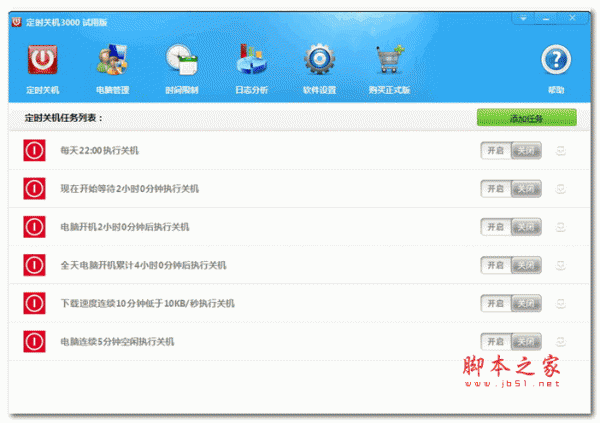Image resolution: width=600 pixels, height=423 pixels.
Task: Click edit icon for 电脑连续5分钟空闲 task
Action: pos(561,341)
